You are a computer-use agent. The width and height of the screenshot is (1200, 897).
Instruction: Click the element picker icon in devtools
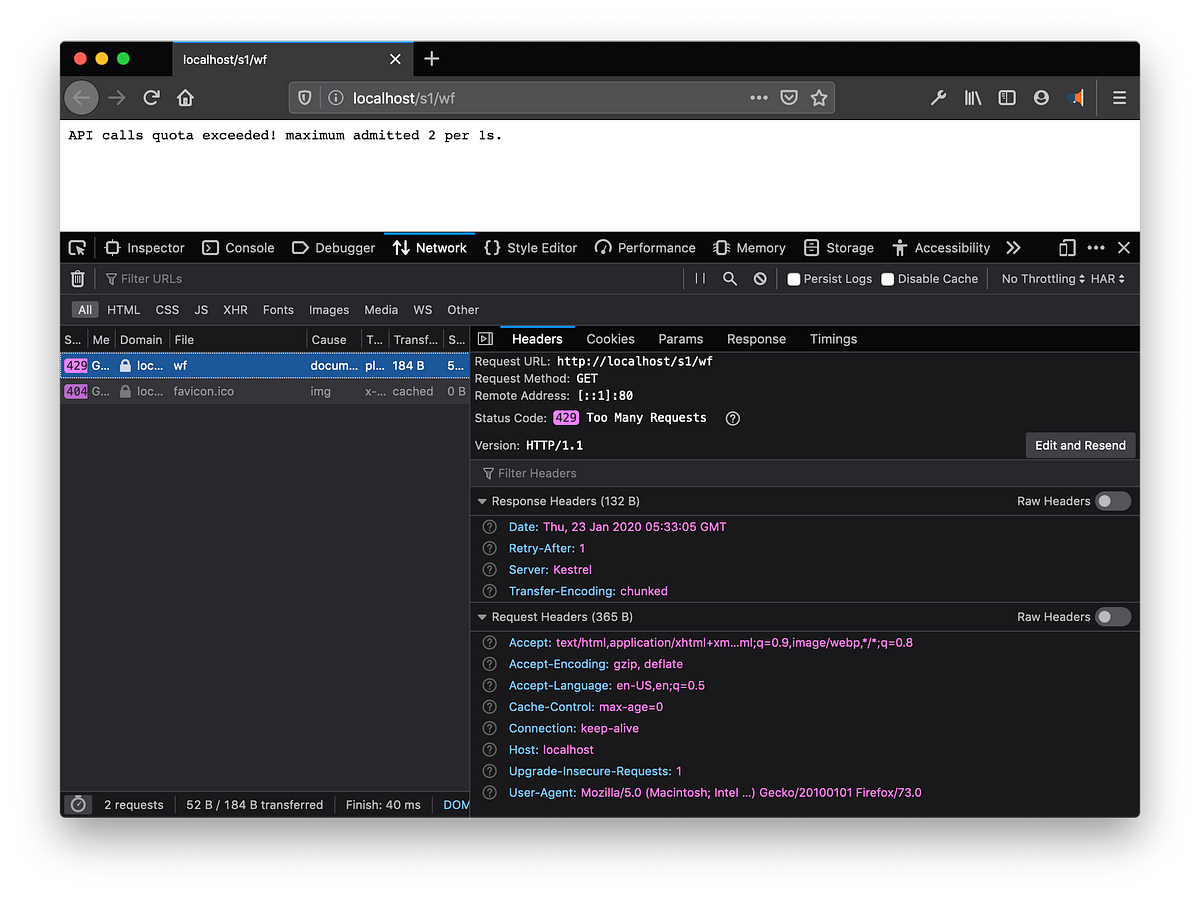point(77,248)
